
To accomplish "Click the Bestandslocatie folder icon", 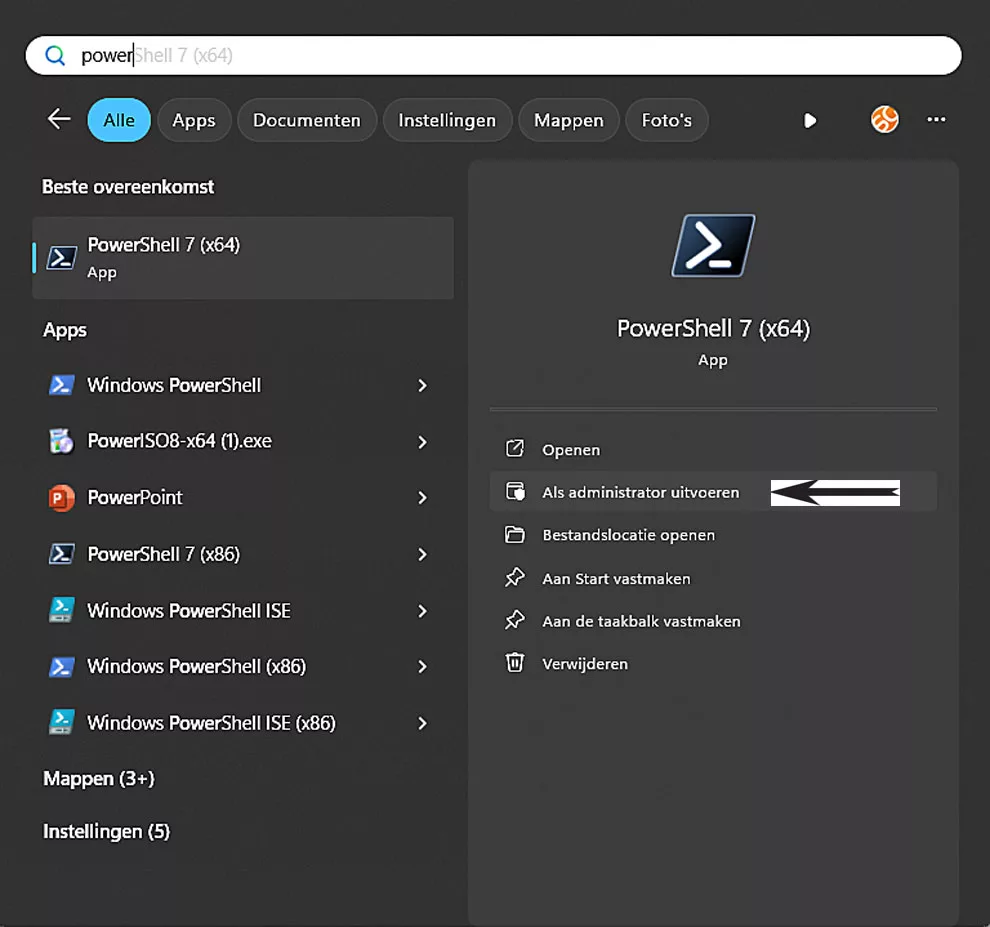I will point(515,534).
